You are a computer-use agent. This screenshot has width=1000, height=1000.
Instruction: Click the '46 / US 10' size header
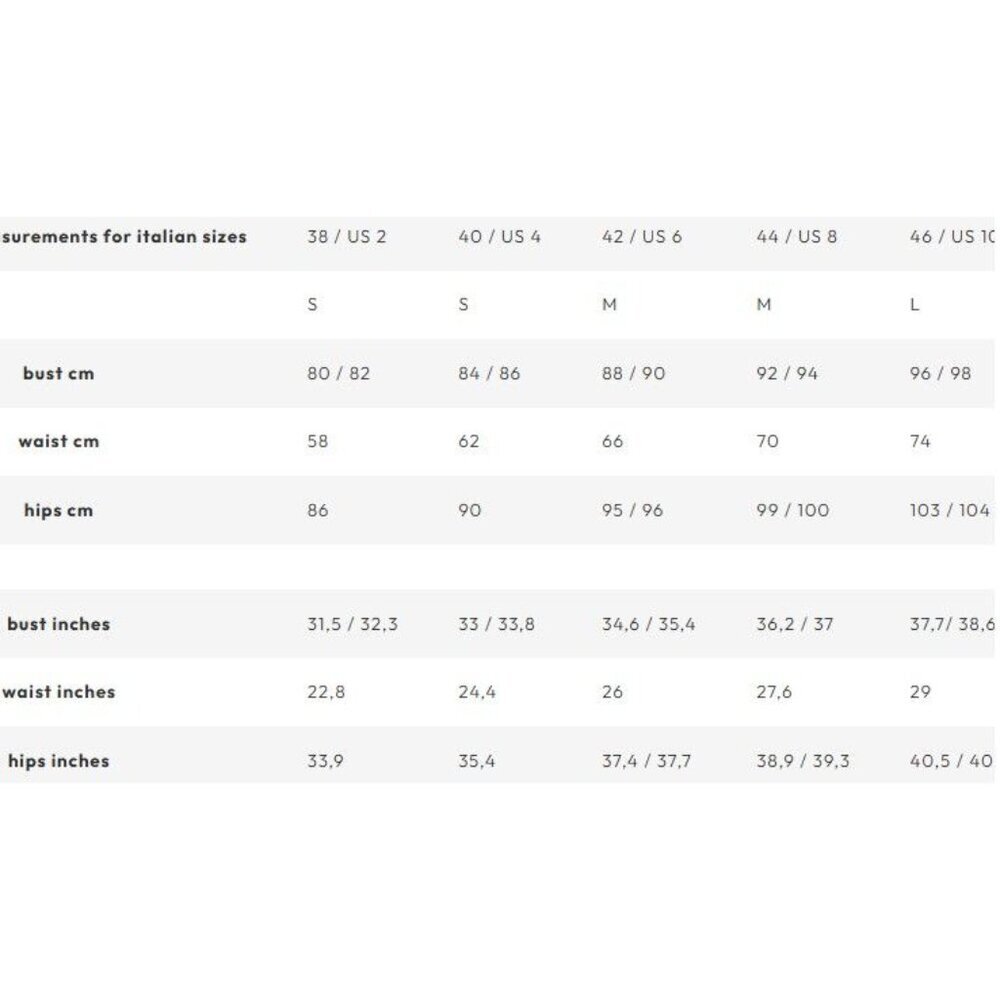click(952, 237)
